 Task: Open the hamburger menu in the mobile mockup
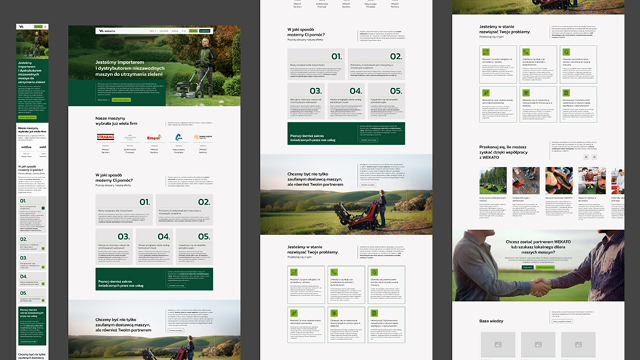(45, 27)
